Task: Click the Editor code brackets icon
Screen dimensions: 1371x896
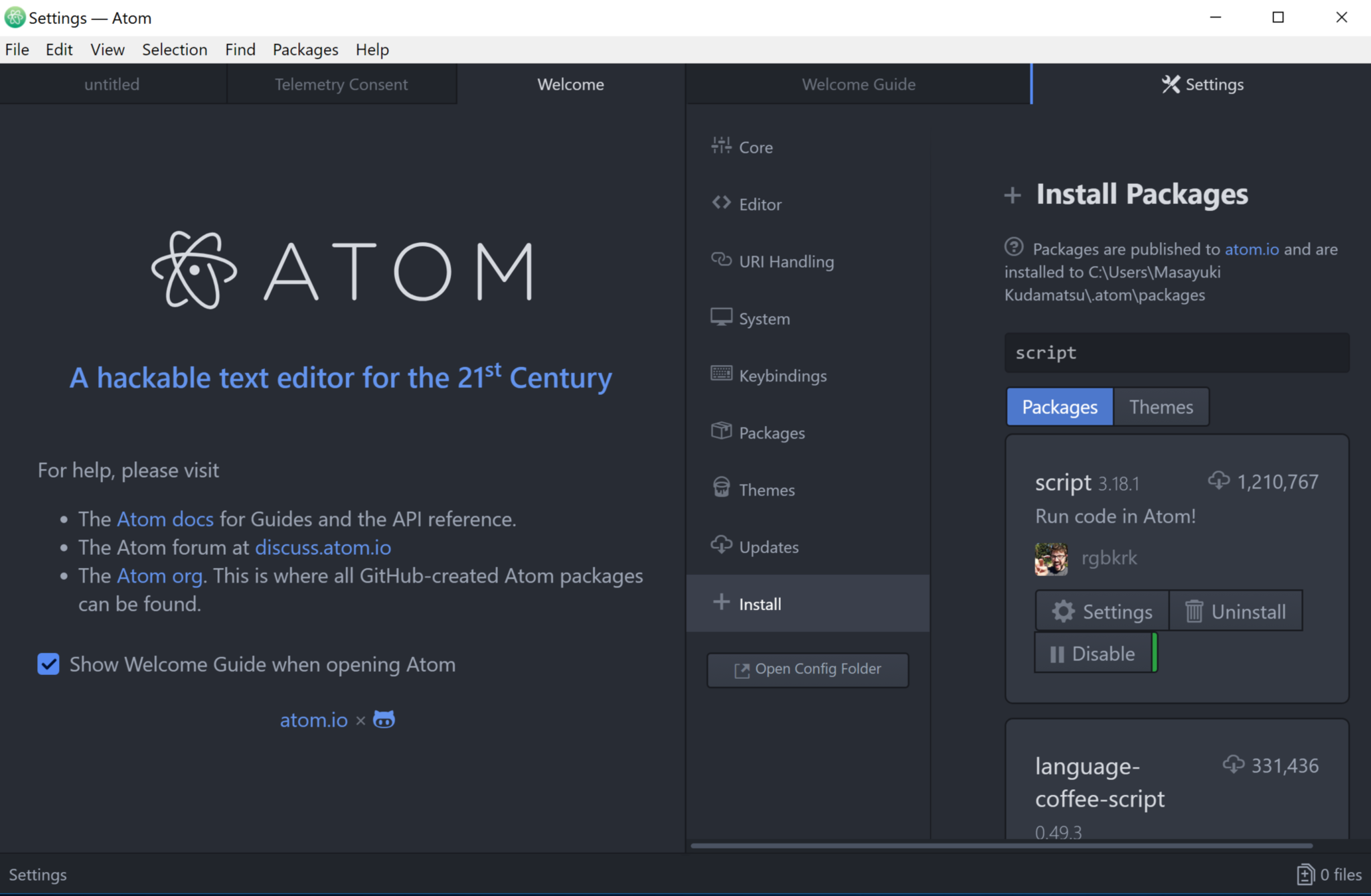Action: (721, 202)
